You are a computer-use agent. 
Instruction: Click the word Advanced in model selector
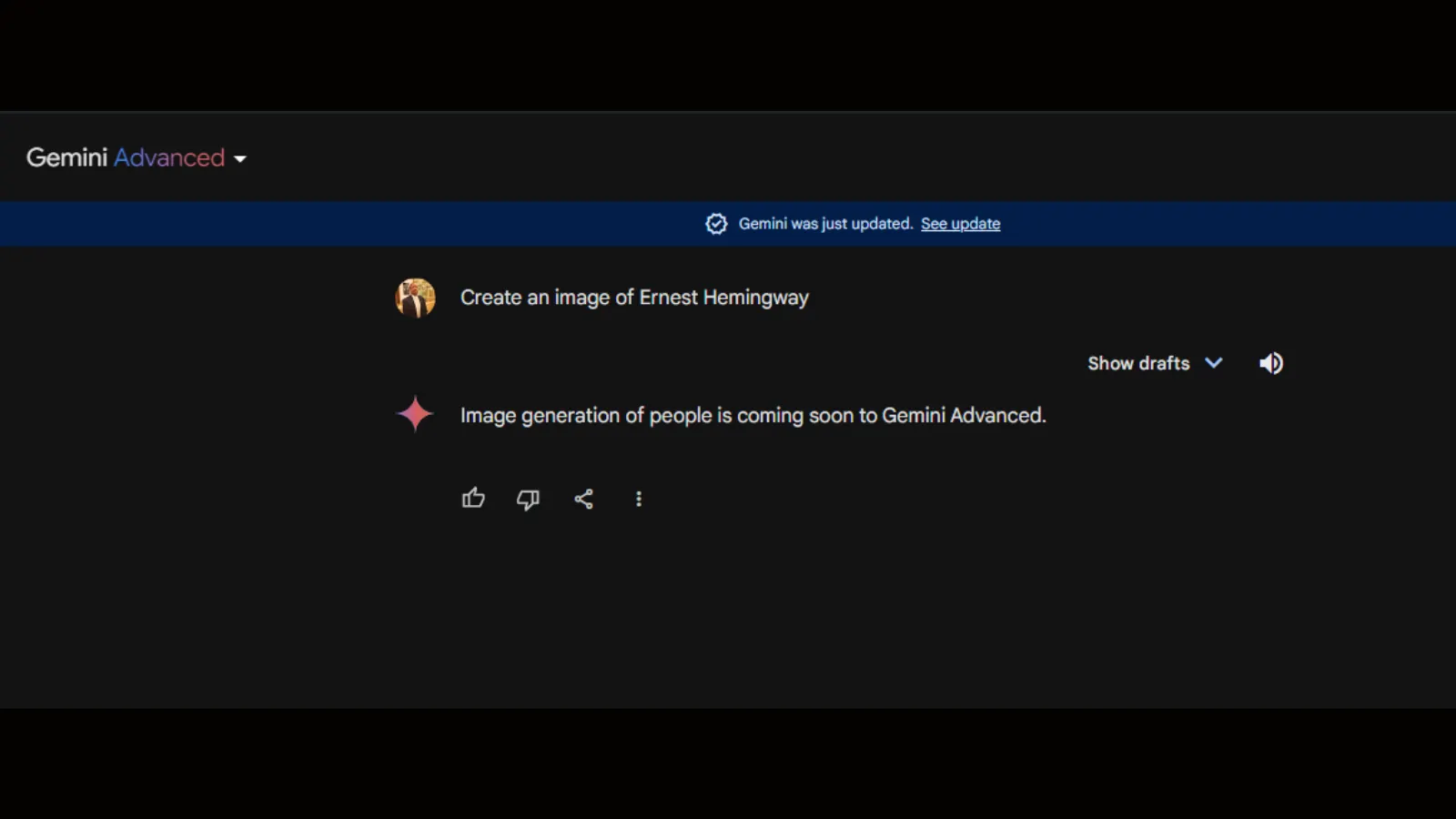click(169, 157)
